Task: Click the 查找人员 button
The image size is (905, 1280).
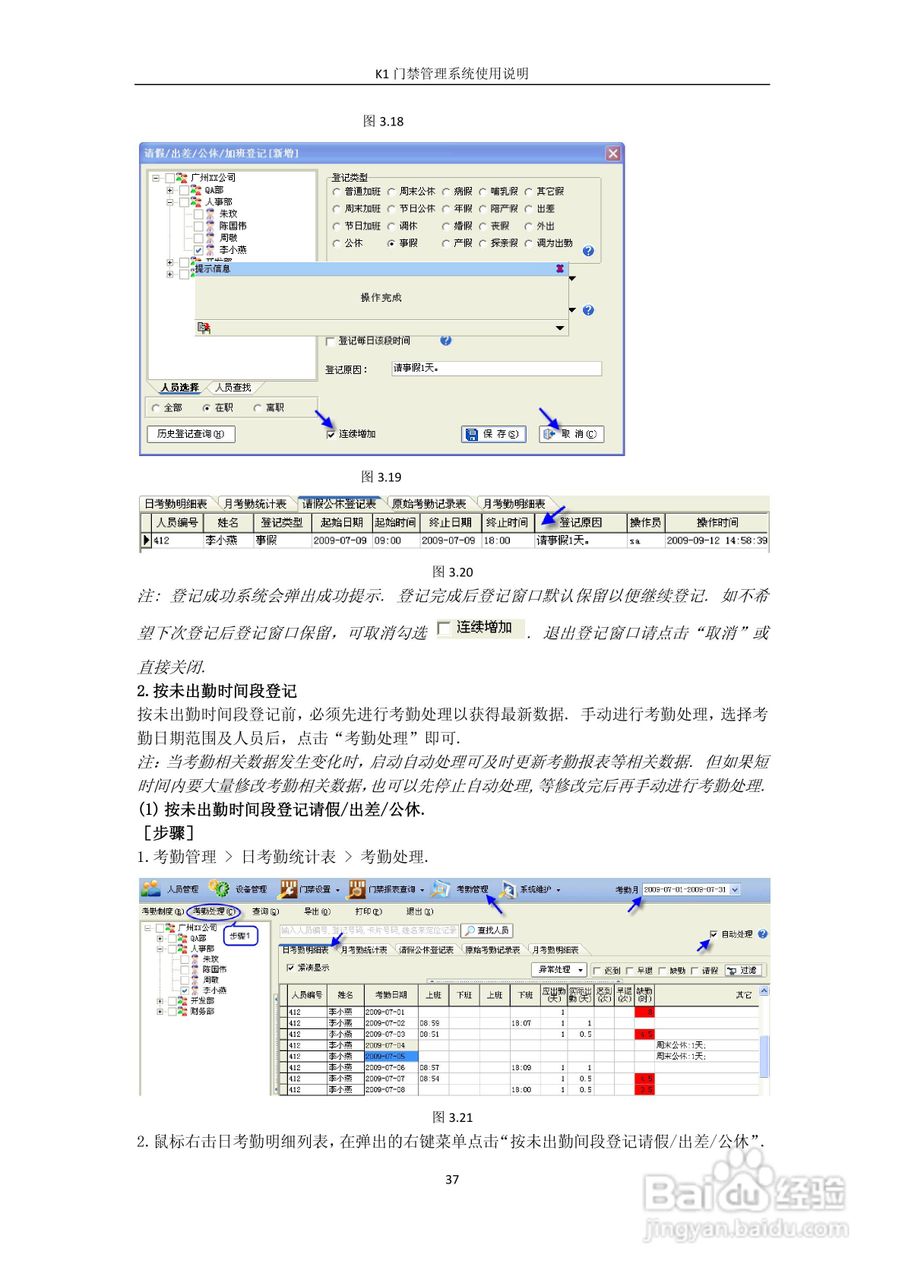Action: 486,930
